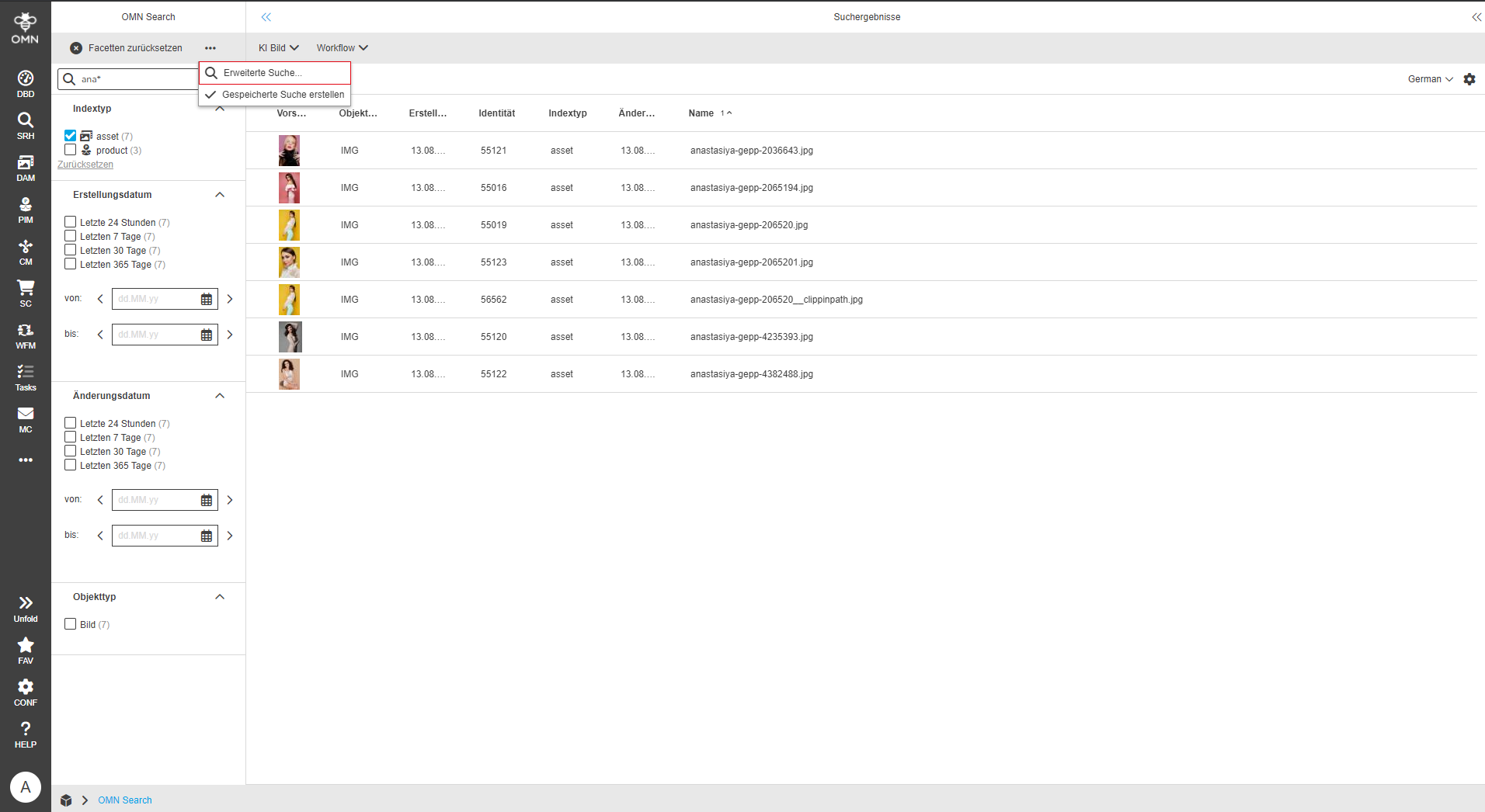
Task: Open the KI Bild dropdown
Action: [x=276, y=47]
